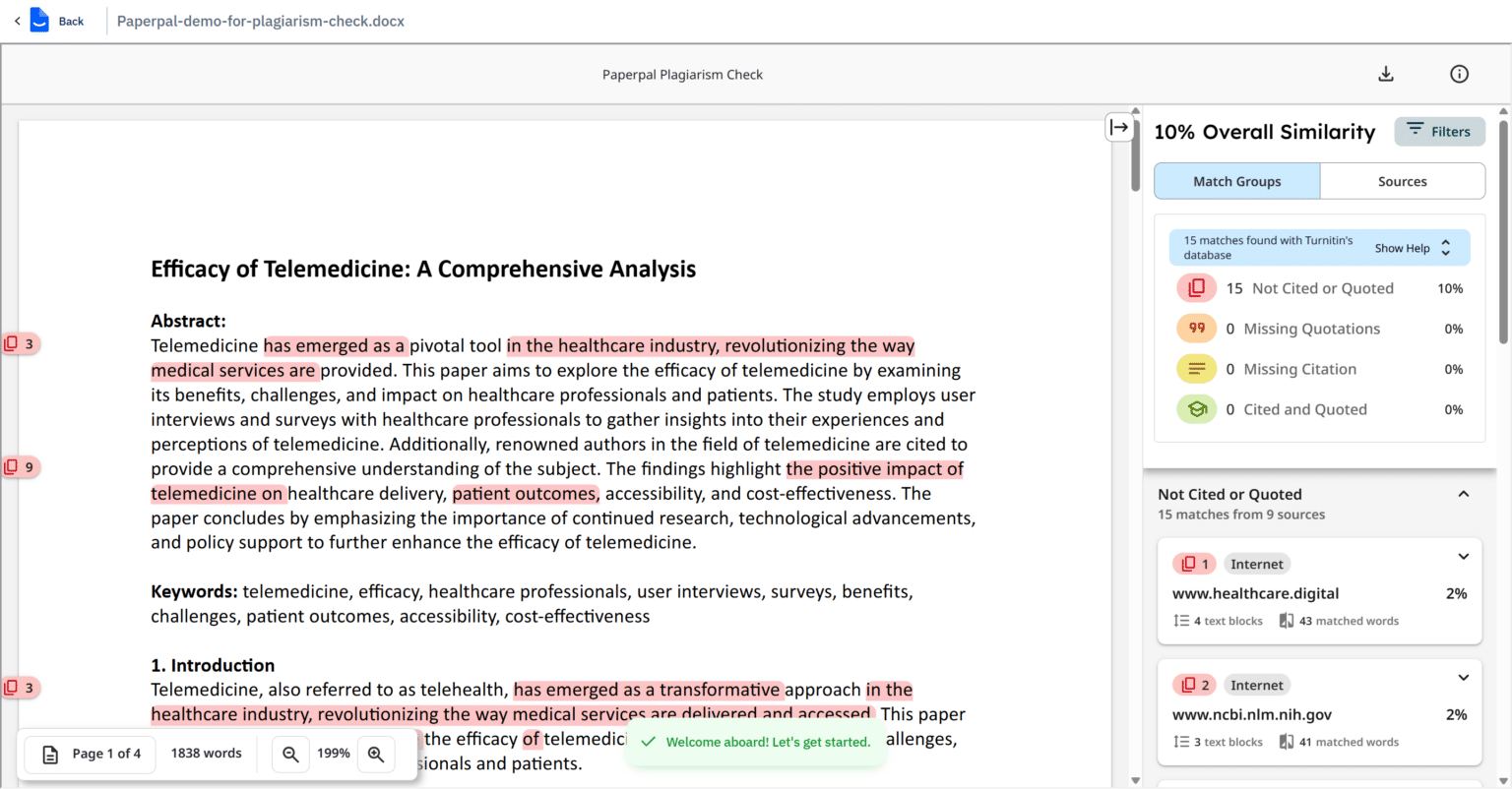The width and height of the screenshot is (1512, 789).
Task: Click the similarity panel vertical scrollbar
Action: coord(1503,232)
